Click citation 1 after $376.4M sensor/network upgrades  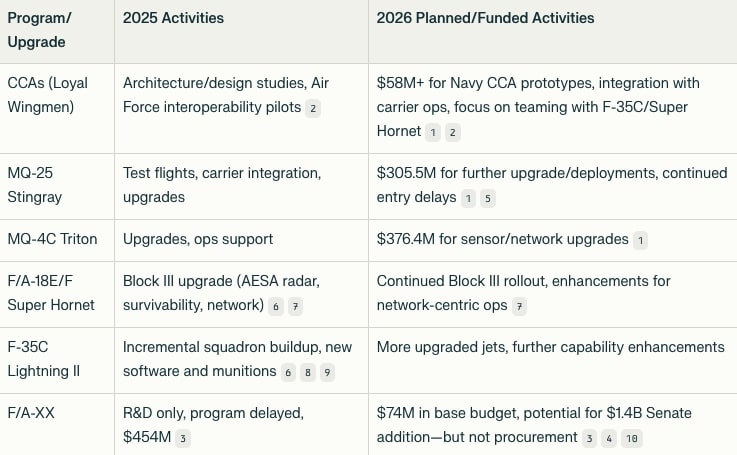640,240
